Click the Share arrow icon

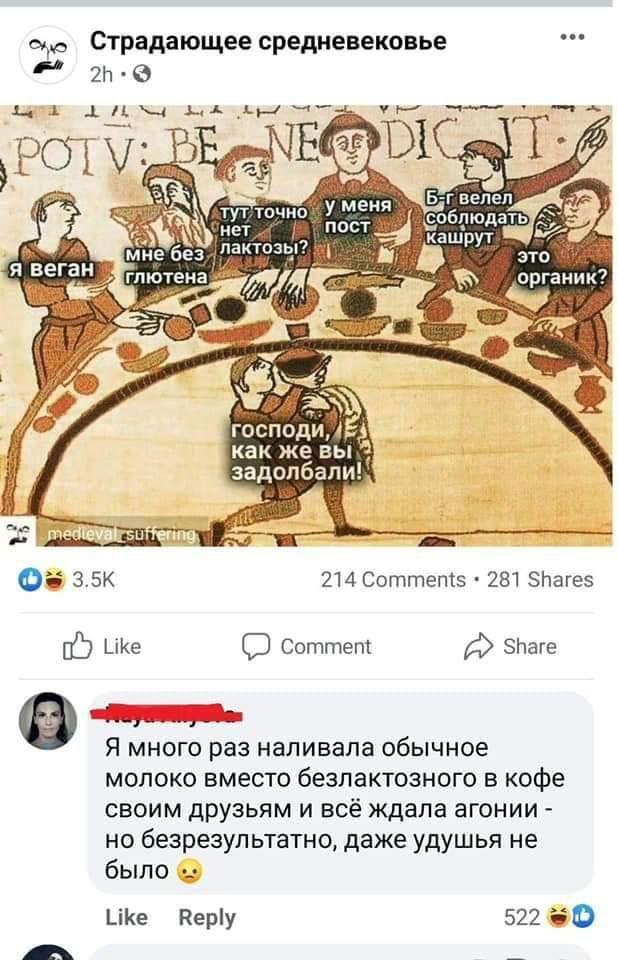pos(478,647)
